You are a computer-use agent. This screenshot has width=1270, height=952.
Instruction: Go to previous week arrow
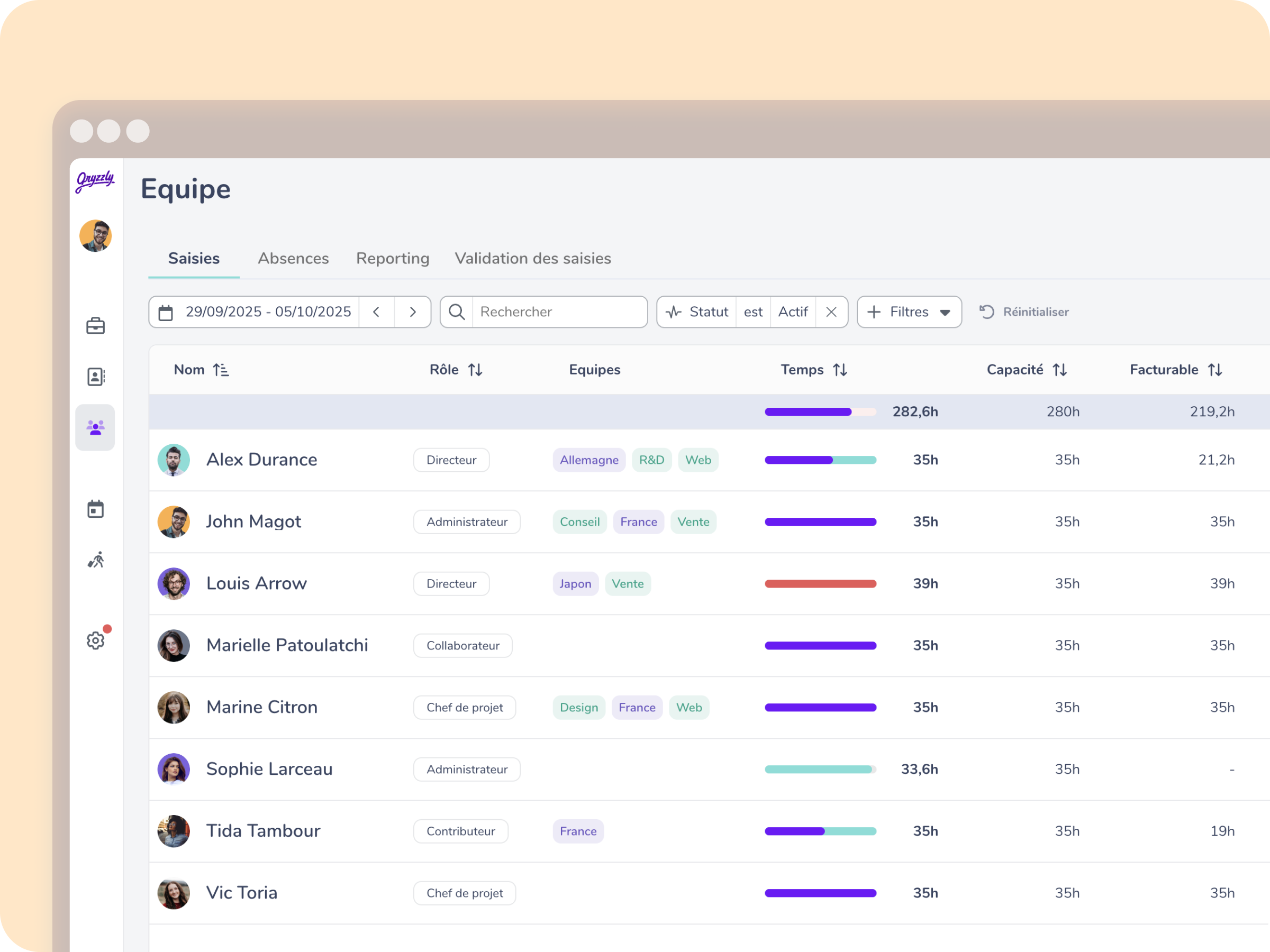[377, 312]
